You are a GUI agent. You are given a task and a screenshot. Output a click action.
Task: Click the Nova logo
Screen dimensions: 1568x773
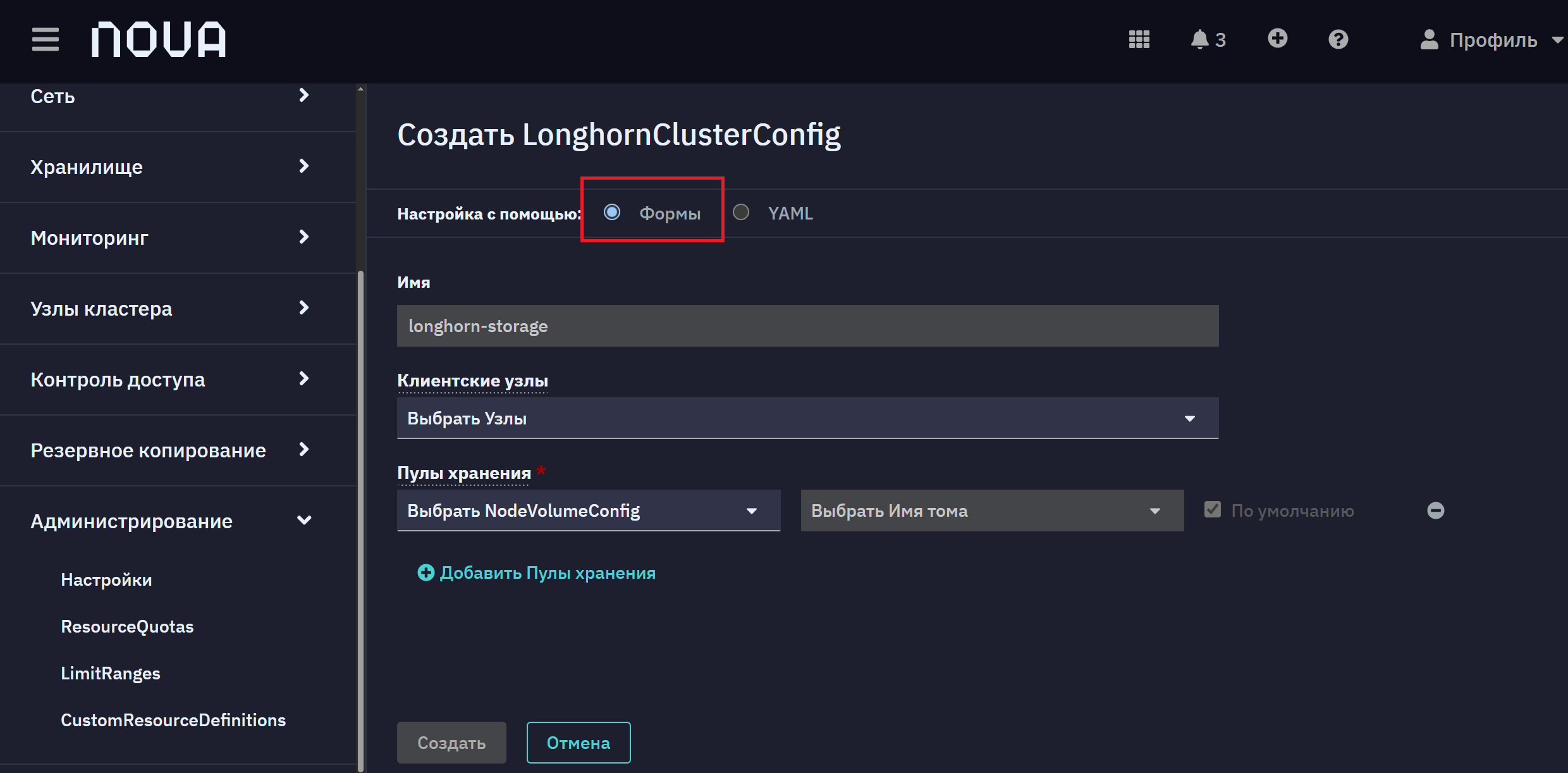tap(159, 39)
